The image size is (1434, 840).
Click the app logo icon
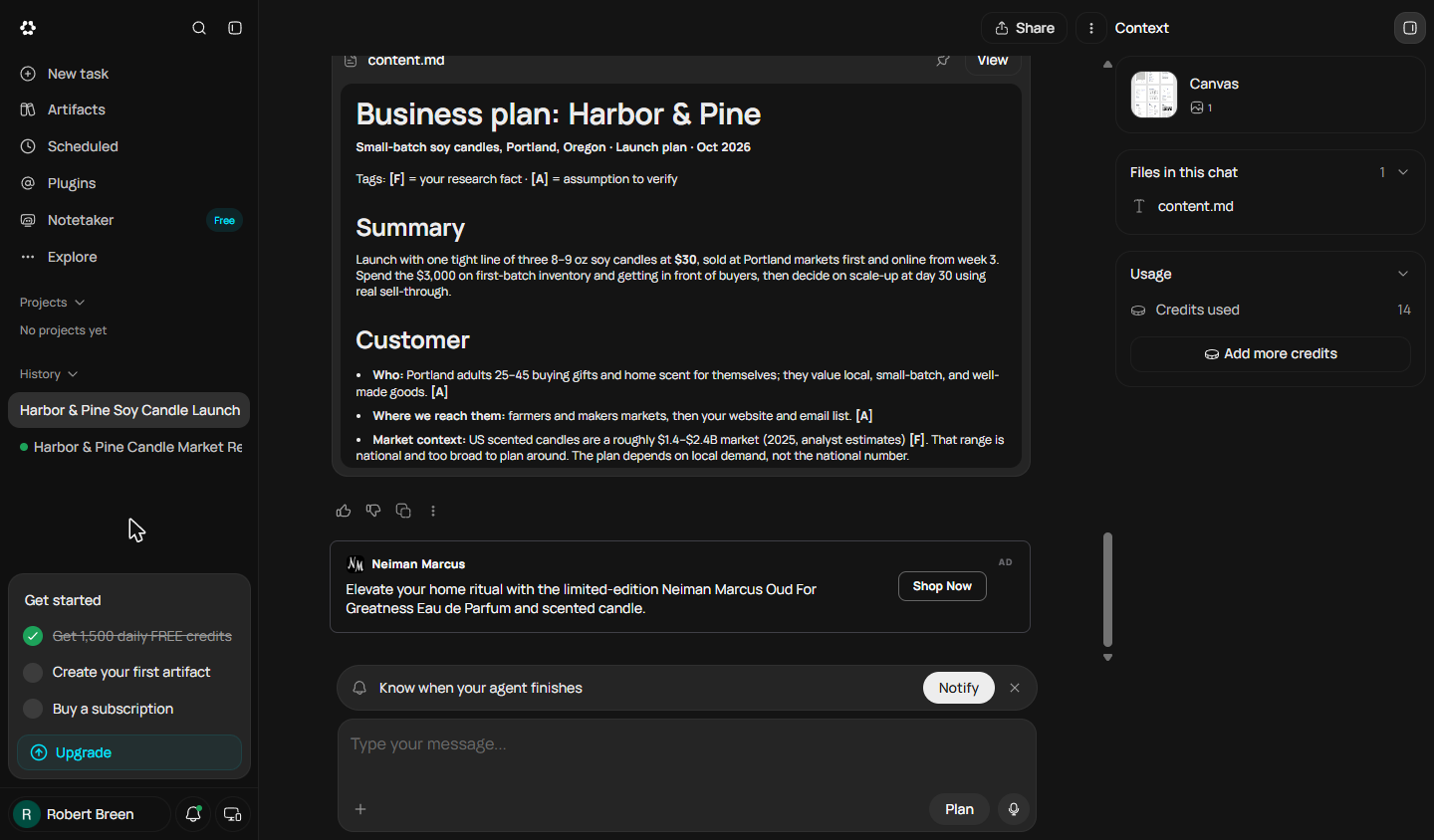28,28
